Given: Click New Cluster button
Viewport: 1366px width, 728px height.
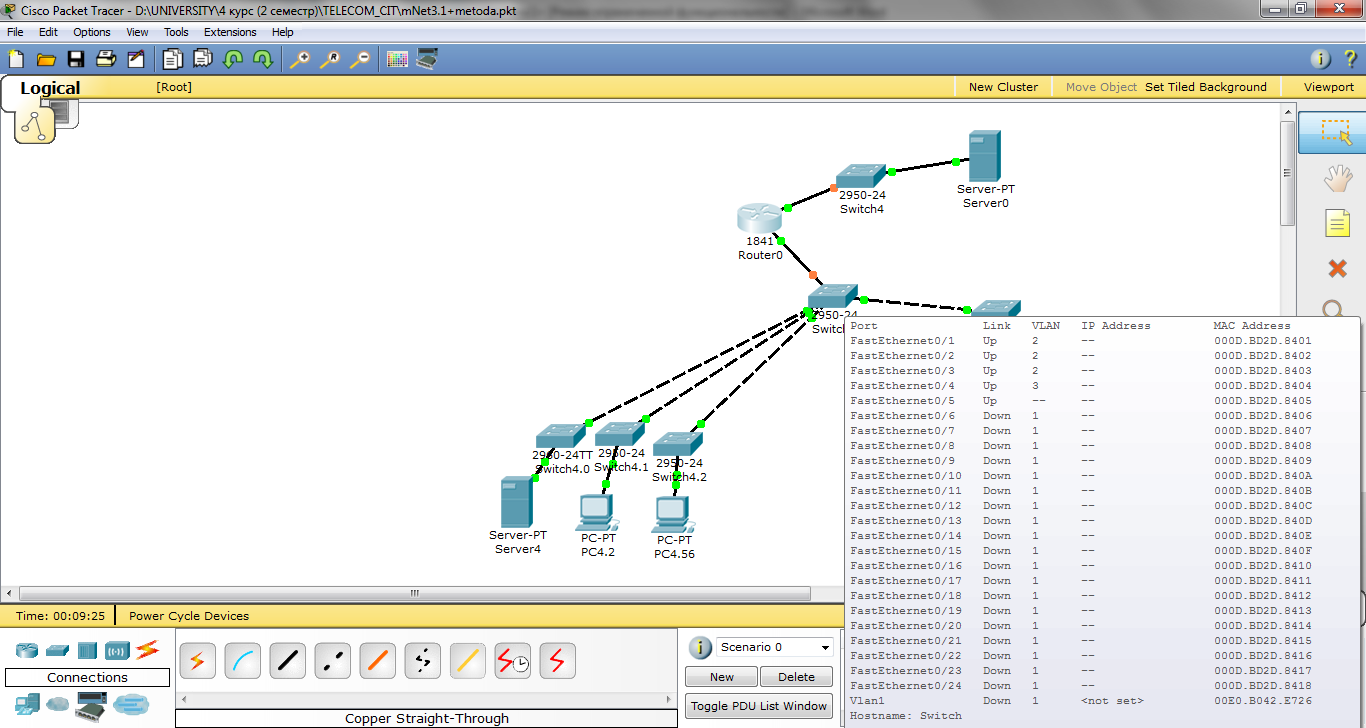Looking at the screenshot, I should point(1003,87).
